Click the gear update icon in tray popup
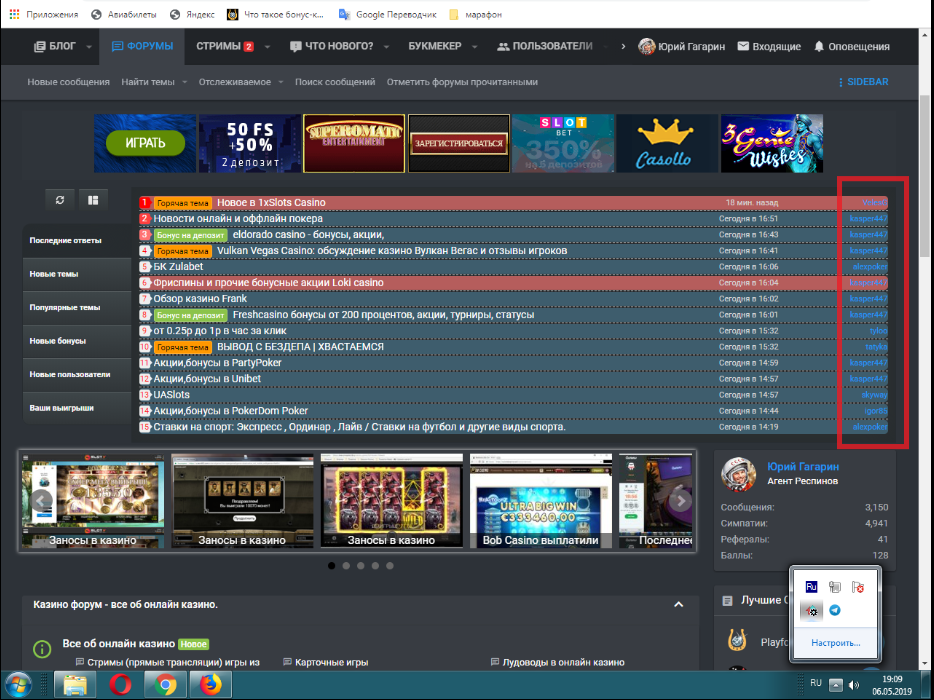The width and height of the screenshot is (934, 700). pos(811,611)
